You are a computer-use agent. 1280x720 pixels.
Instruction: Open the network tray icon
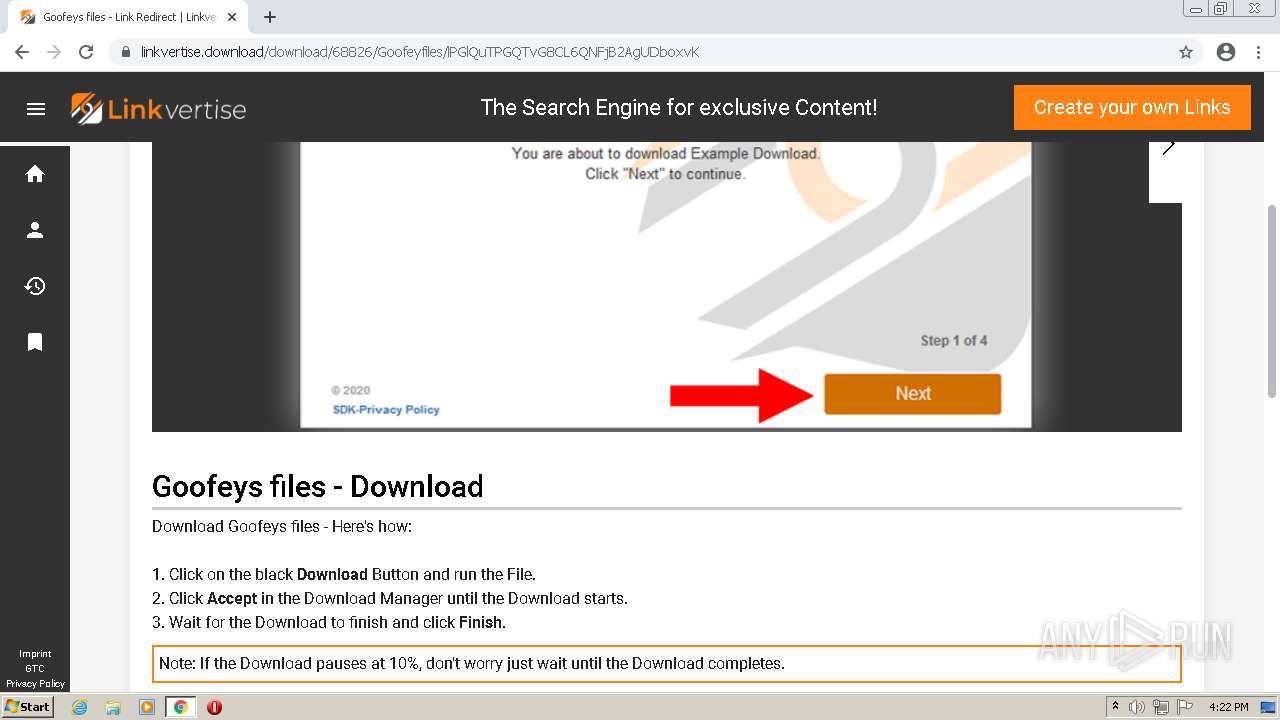click(1160, 707)
